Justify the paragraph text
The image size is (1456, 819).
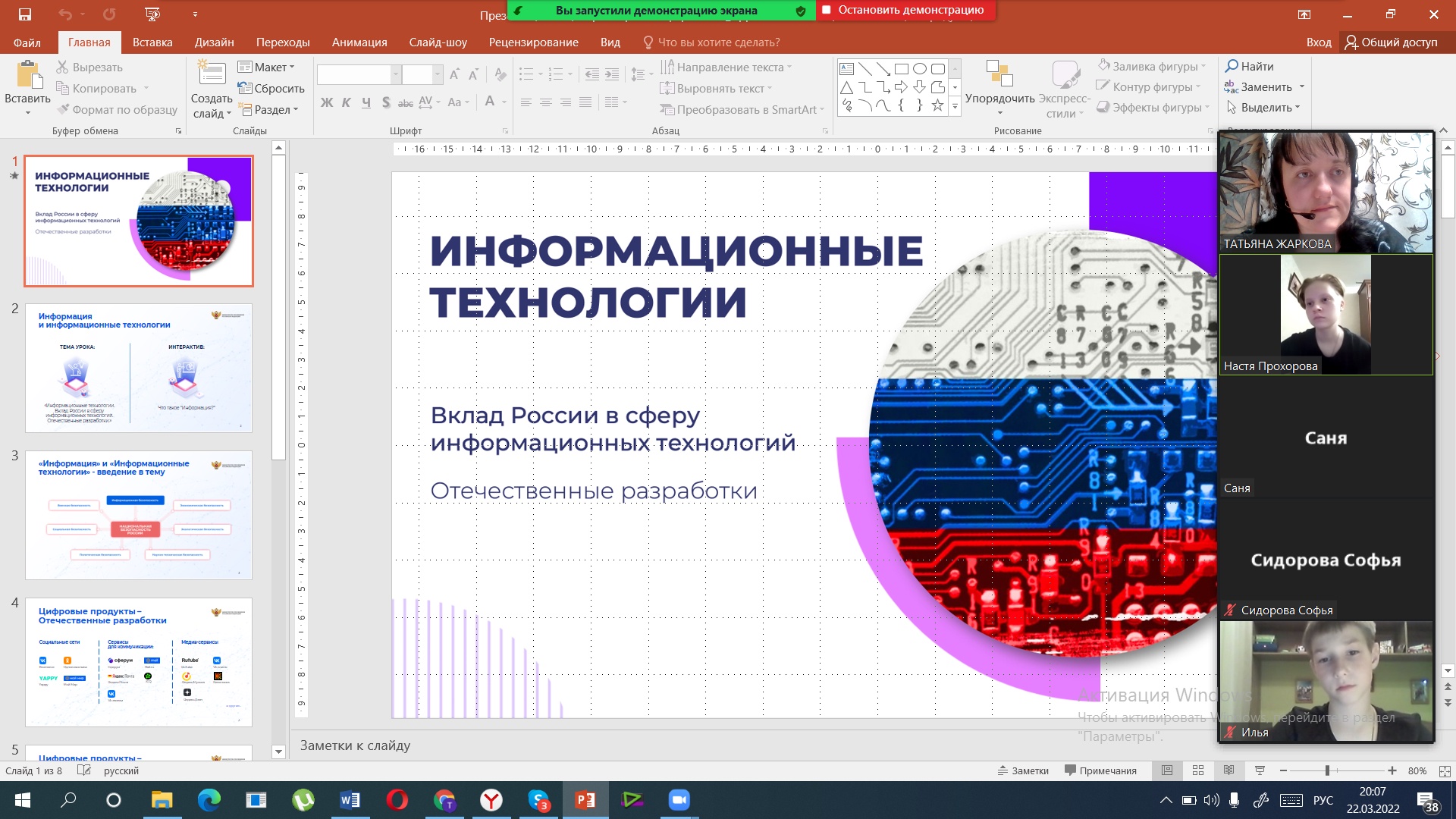click(x=585, y=102)
